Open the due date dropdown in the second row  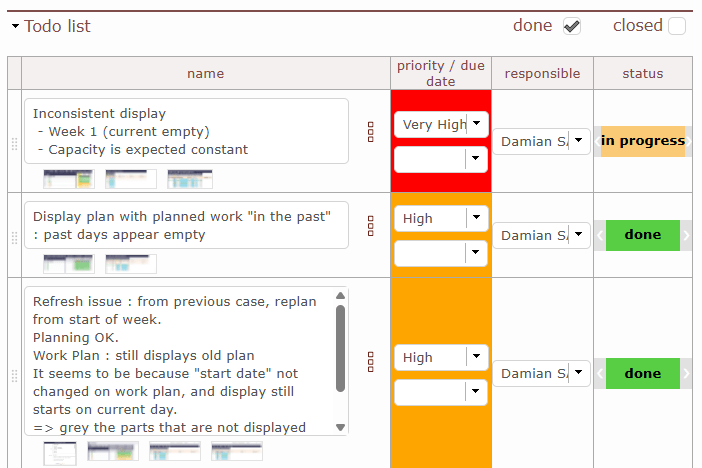[476, 254]
